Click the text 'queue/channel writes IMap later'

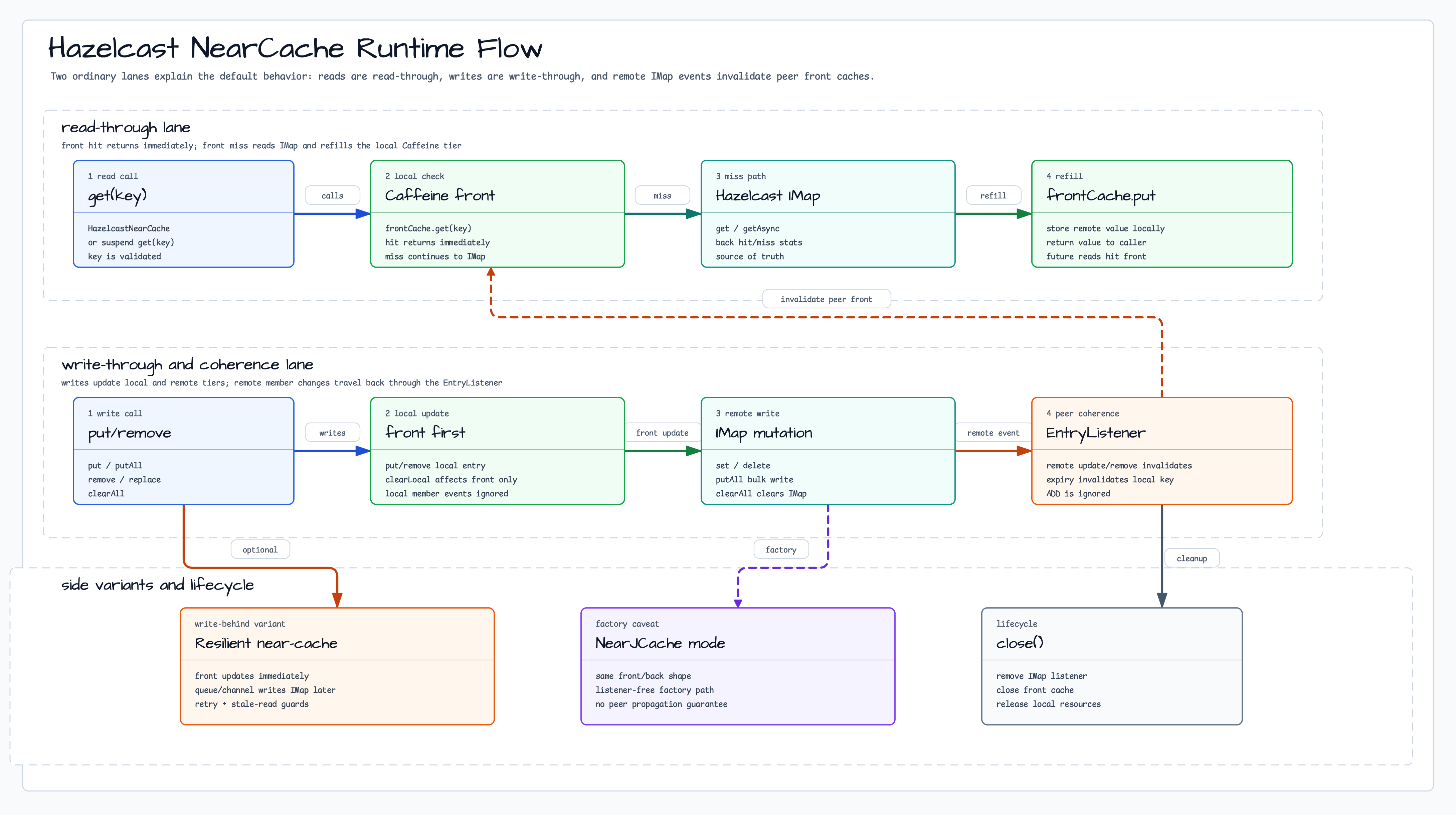click(265, 690)
